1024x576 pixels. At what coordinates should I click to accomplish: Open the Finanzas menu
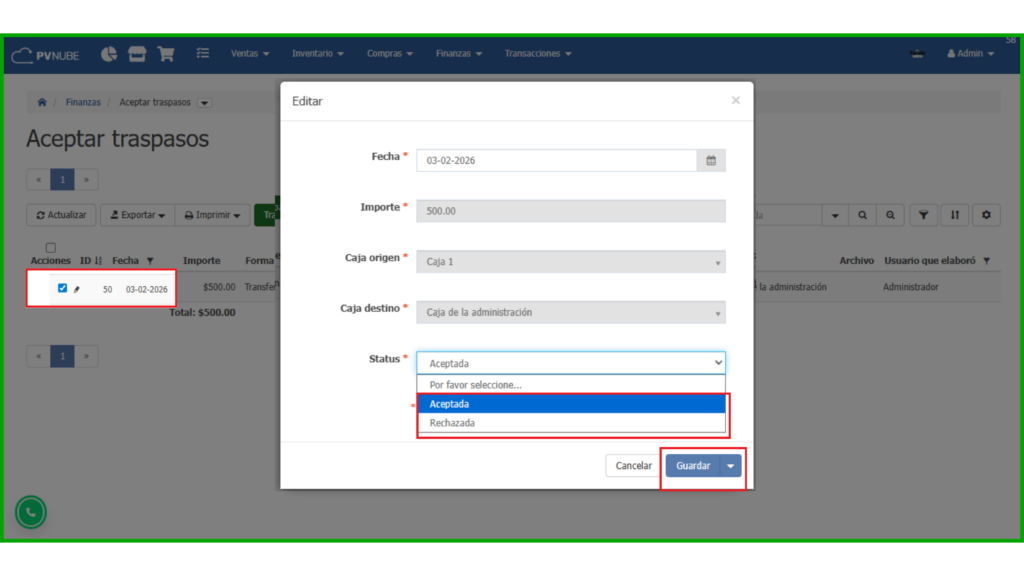point(459,54)
